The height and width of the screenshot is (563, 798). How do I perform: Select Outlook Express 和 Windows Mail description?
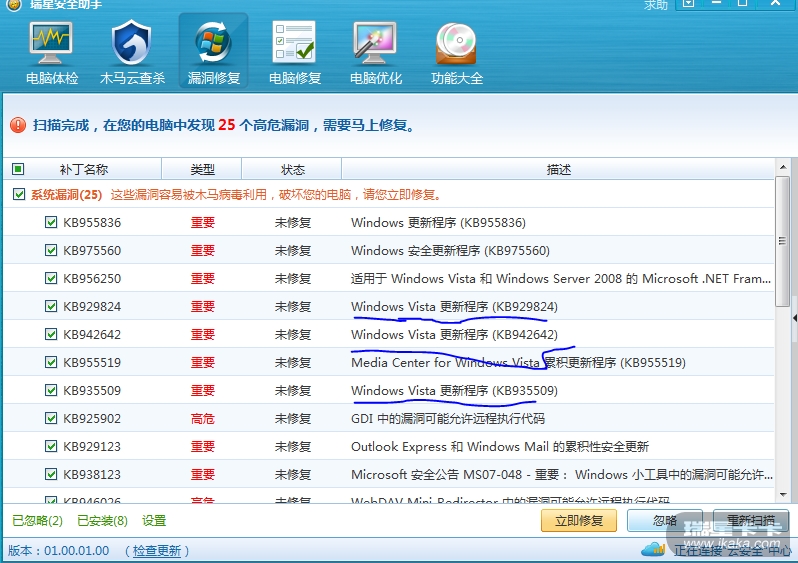click(500, 446)
